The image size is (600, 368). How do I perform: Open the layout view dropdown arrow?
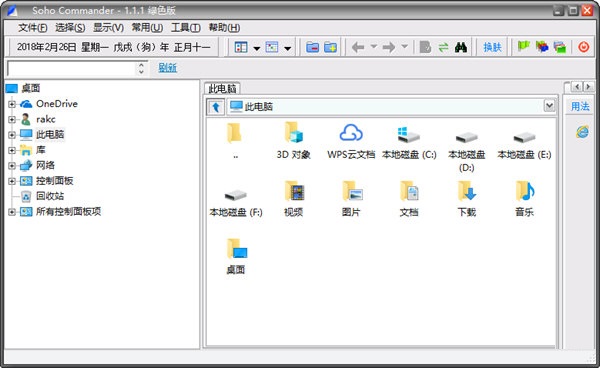point(257,48)
